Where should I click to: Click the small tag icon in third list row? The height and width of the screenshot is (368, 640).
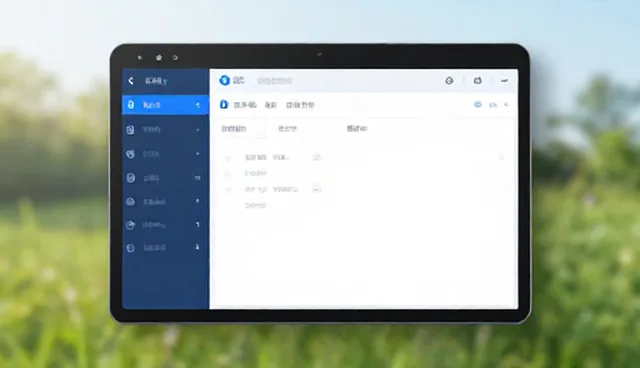(317, 189)
